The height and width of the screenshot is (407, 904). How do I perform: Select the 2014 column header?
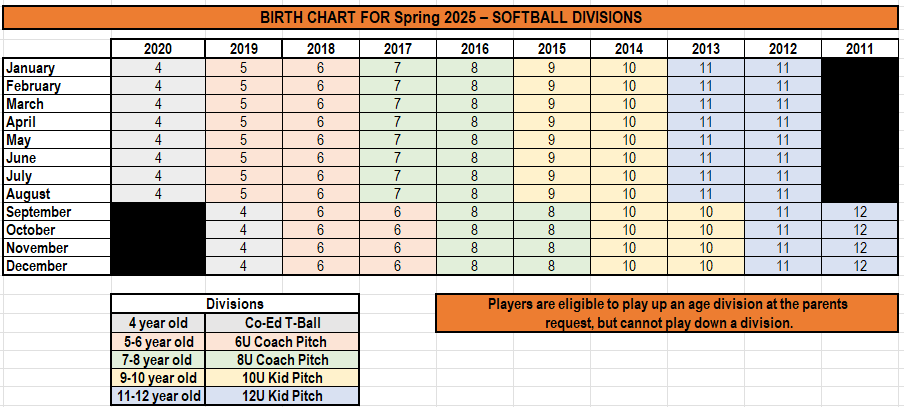coord(629,49)
